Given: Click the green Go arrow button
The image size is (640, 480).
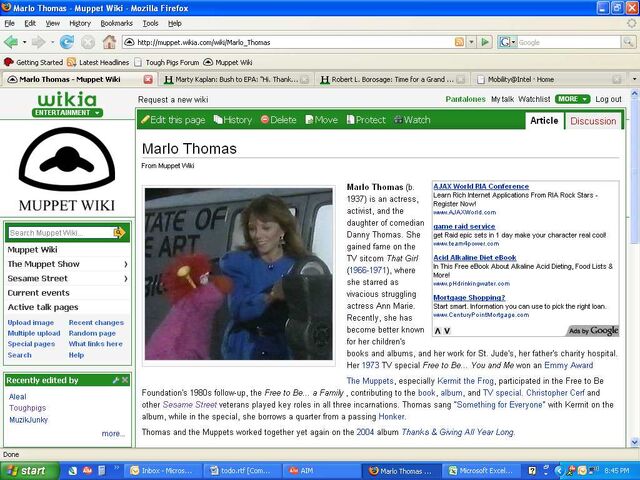Looking at the screenshot, I should coord(485,42).
